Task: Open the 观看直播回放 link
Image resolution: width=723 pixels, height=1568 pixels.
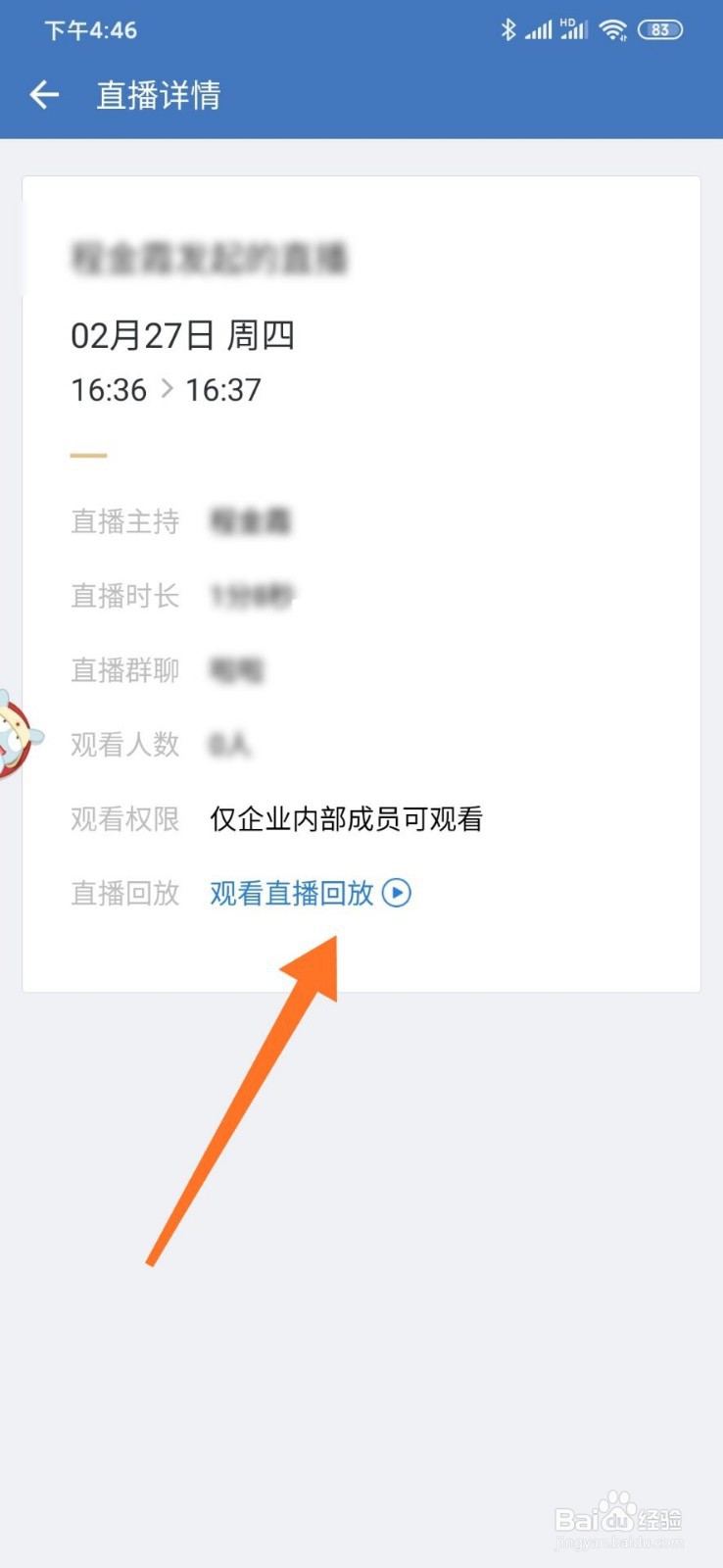Action: (x=292, y=893)
